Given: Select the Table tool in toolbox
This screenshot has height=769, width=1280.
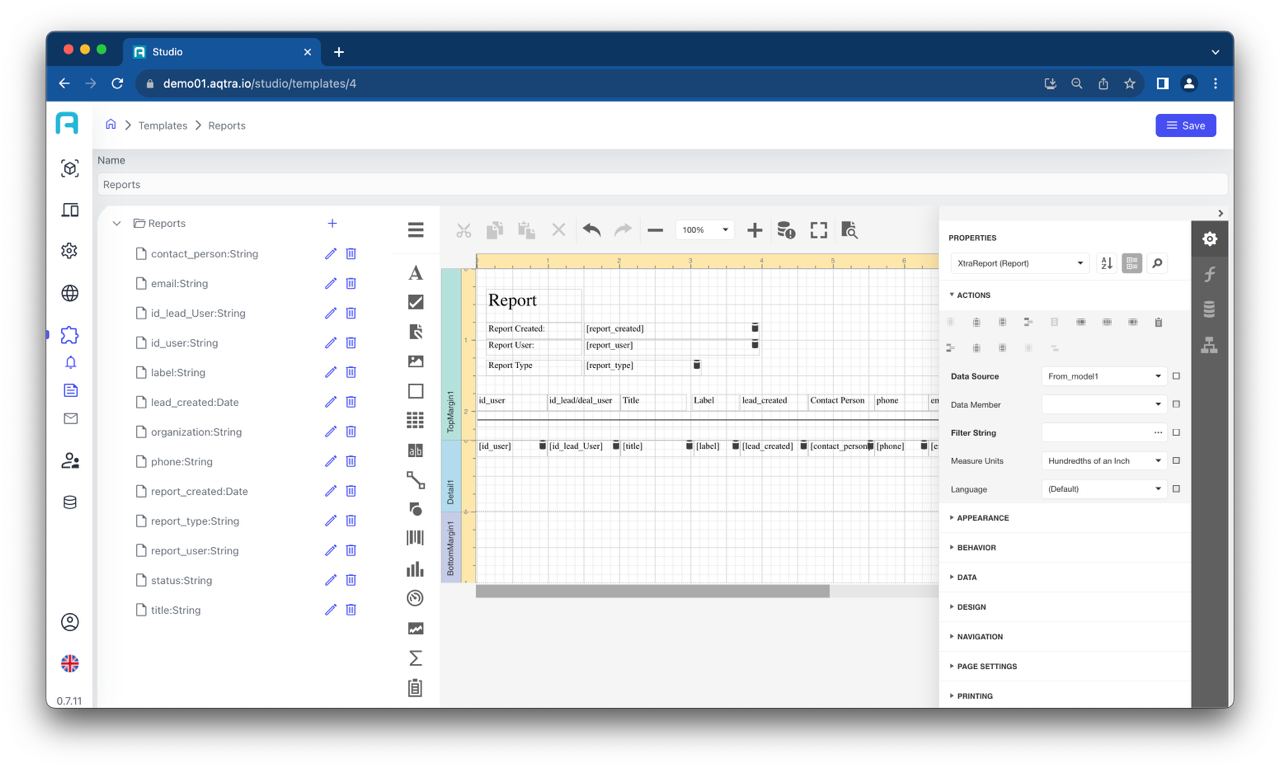Looking at the screenshot, I should click(416, 420).
